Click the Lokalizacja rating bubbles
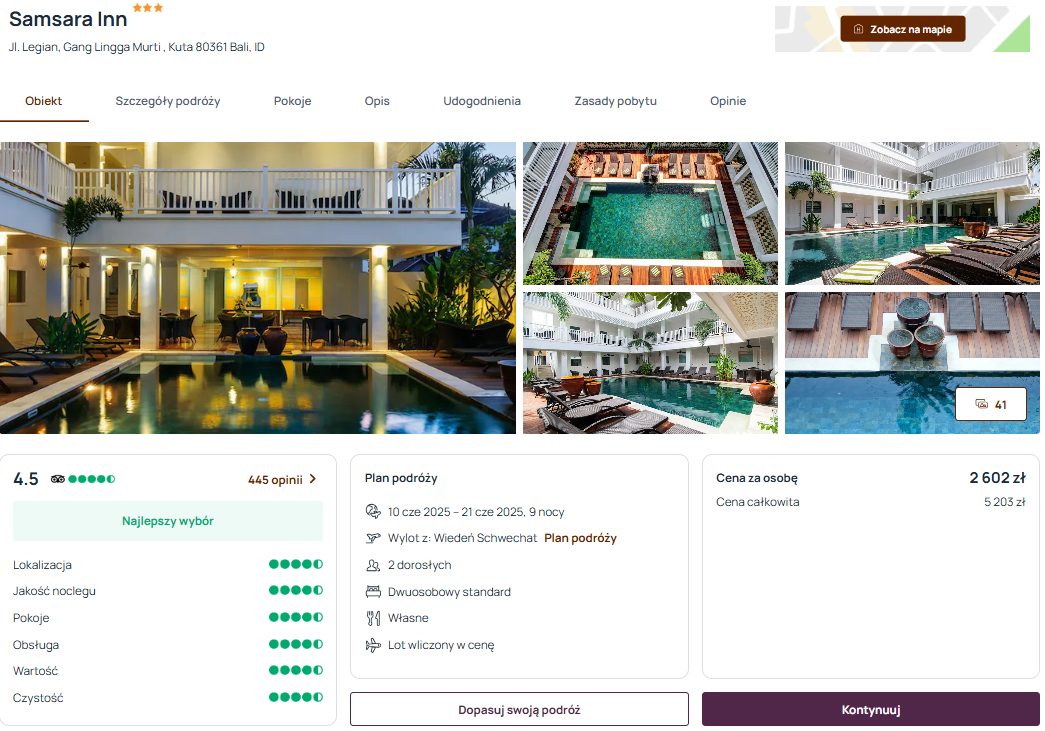 296,564
